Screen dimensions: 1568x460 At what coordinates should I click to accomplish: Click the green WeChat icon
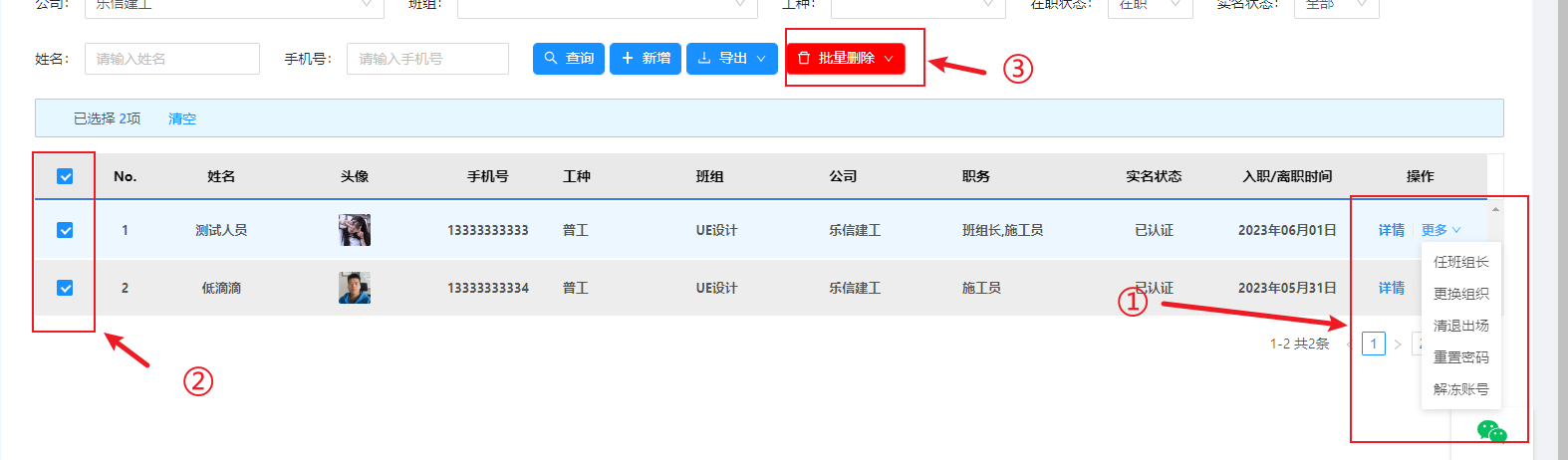click(1491, 431)
